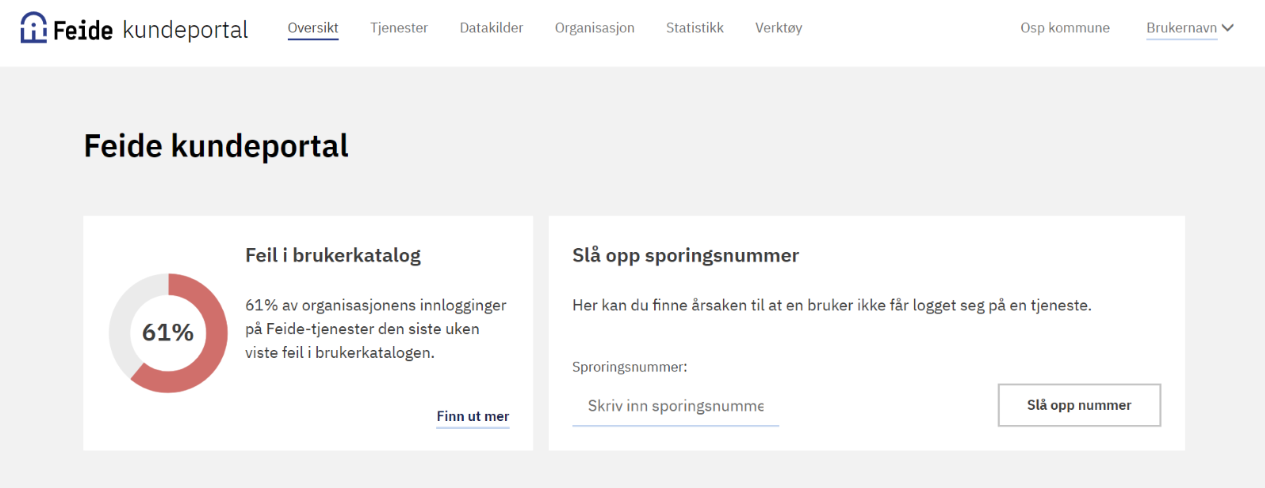The height and width of the screenshot is (488, 1265).
Task: Select Osp kommune organization
Action: coord(1065,28)
